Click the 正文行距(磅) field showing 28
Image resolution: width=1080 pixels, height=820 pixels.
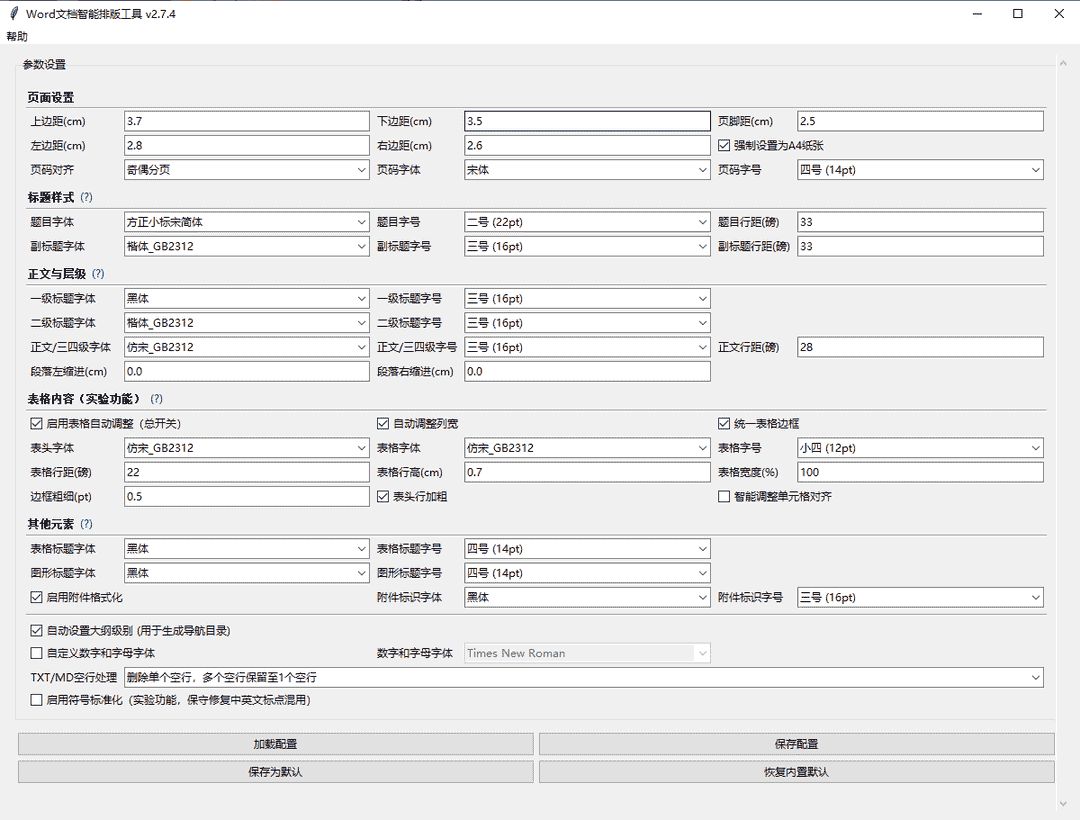(x=920, y=347)
